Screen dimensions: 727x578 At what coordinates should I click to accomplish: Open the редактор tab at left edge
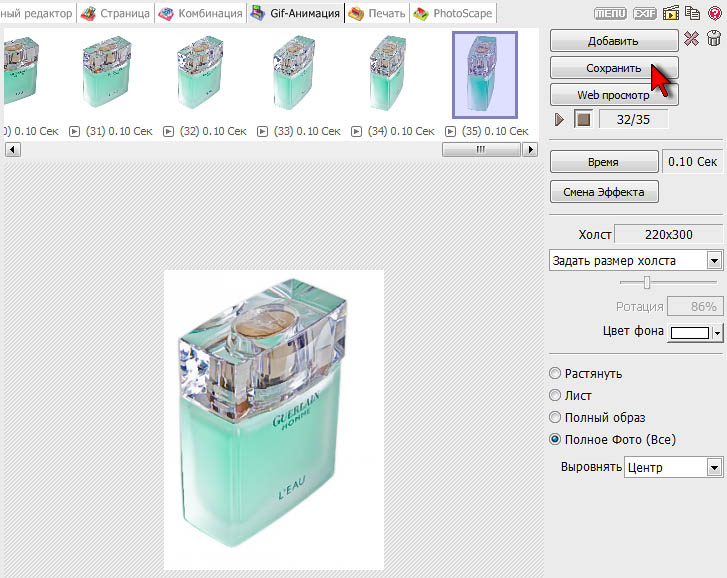(37, 13)
